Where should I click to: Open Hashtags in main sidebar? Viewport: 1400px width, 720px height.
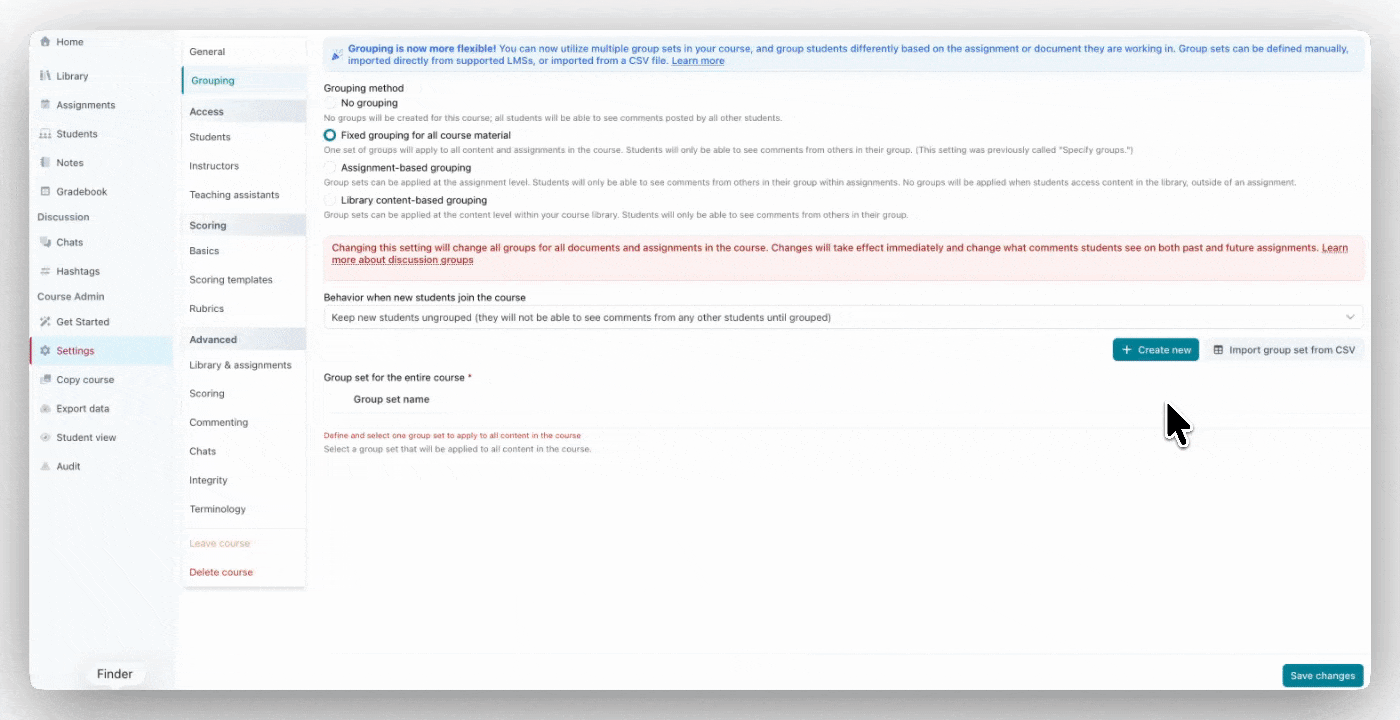(x=78, y=271)
